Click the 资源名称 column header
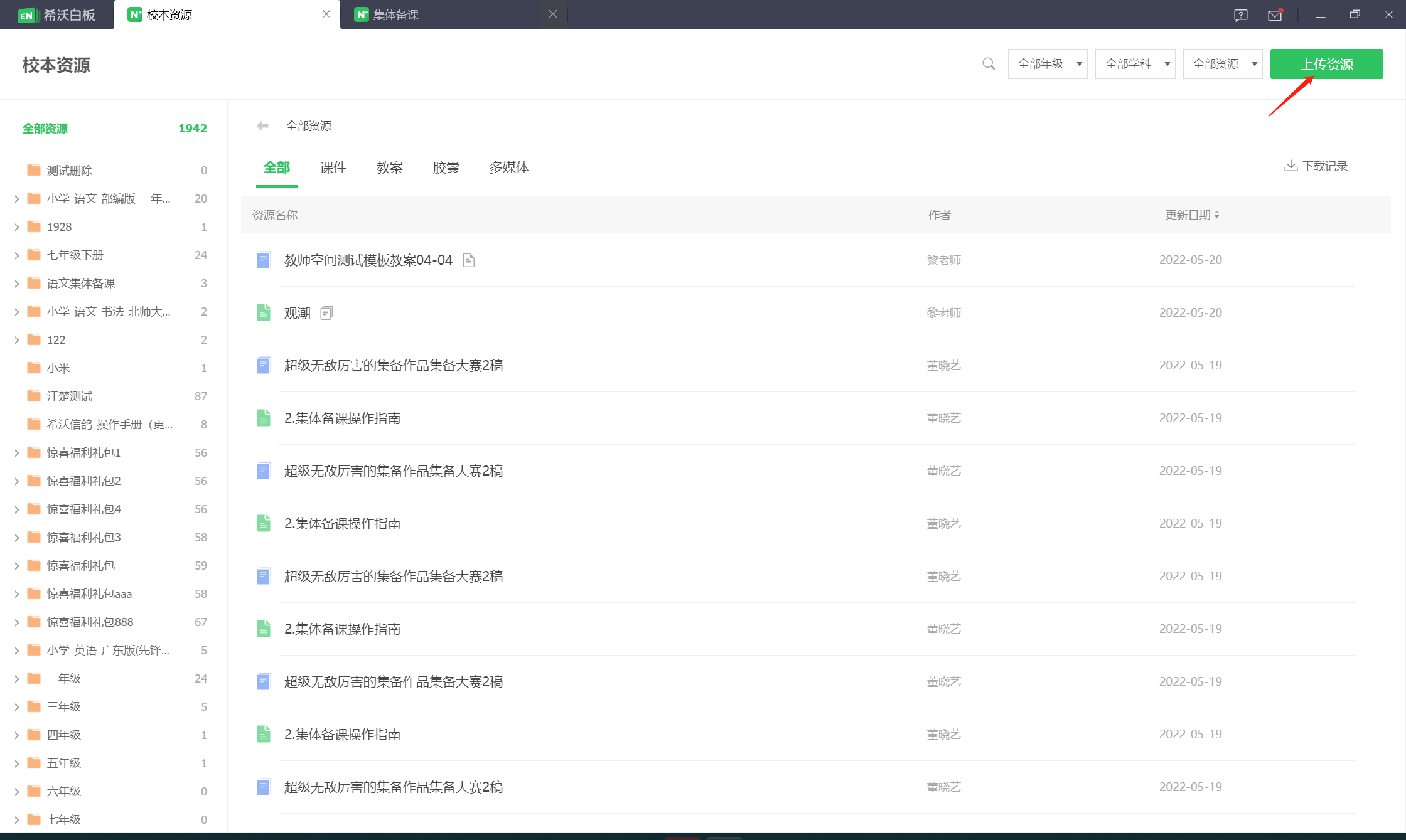Screen dimensions: 1406x840 click(x=275, y=215)
